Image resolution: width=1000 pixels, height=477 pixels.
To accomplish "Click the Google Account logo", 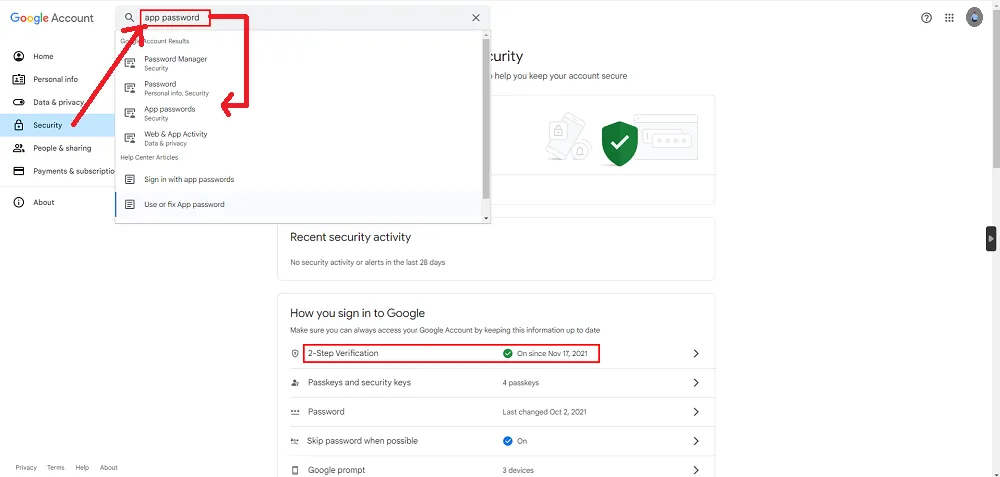I will (x=52, y=18).
